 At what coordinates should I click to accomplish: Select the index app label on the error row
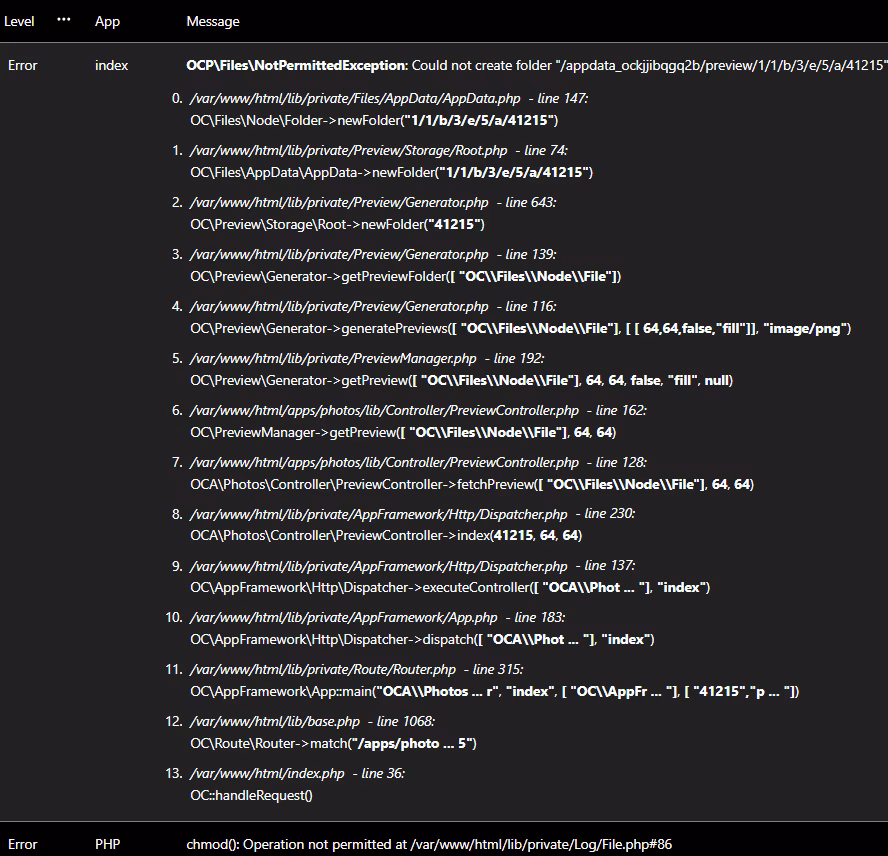(111, 65)
